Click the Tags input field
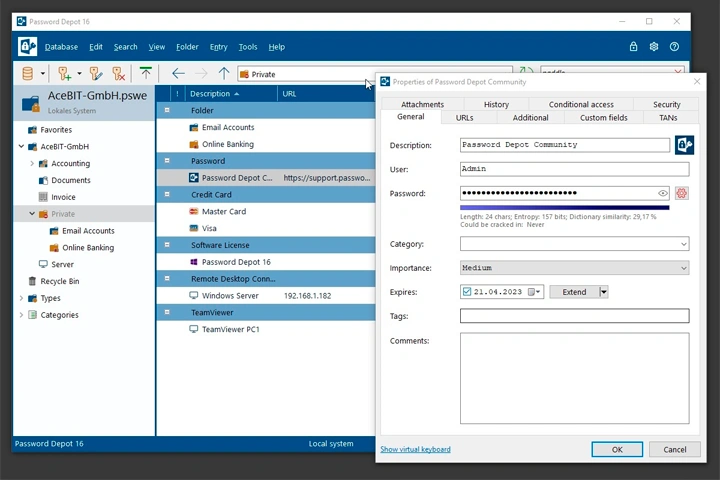 pyautogui.click(x=574, y=316)
